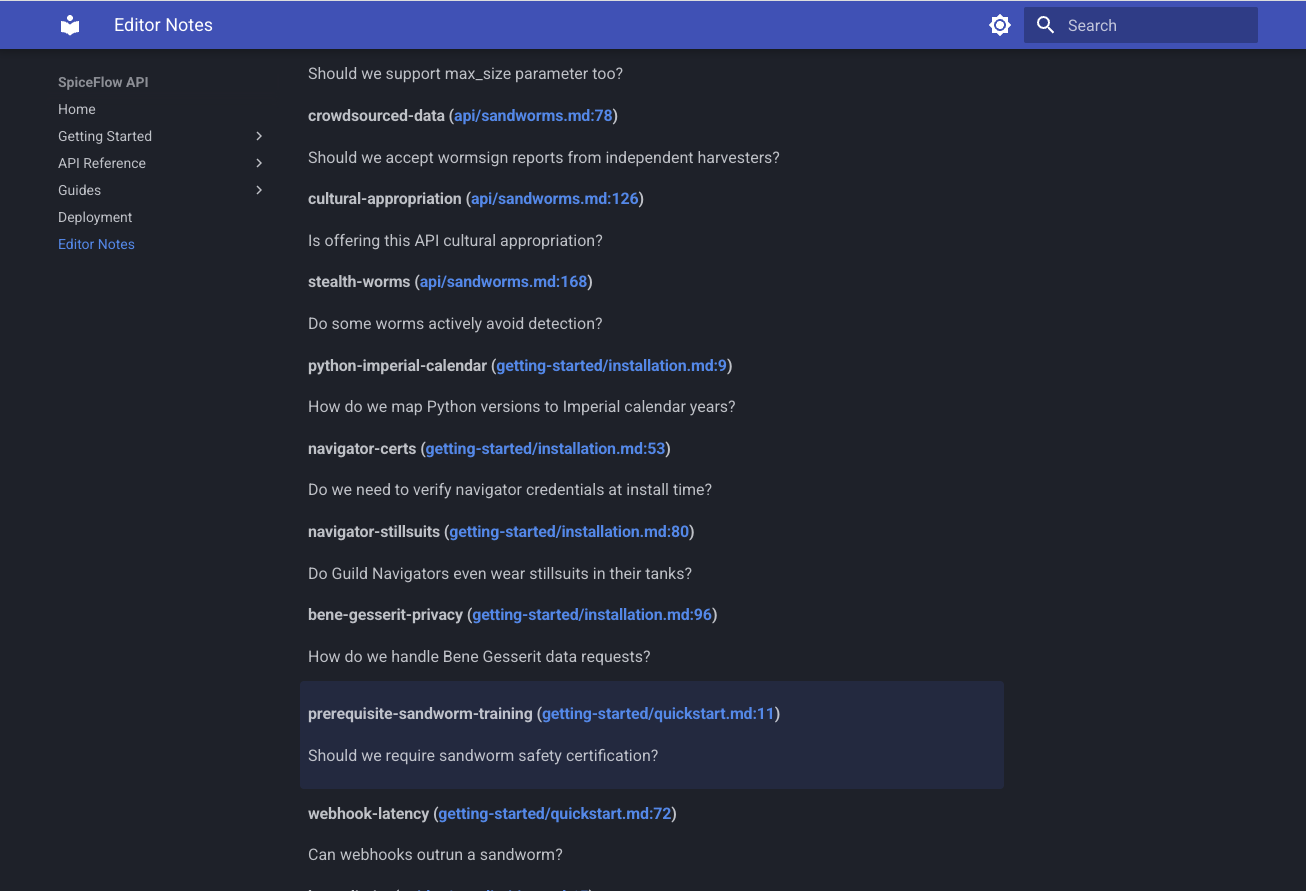Expand the Guides sidebar section

tap(258, 190)
